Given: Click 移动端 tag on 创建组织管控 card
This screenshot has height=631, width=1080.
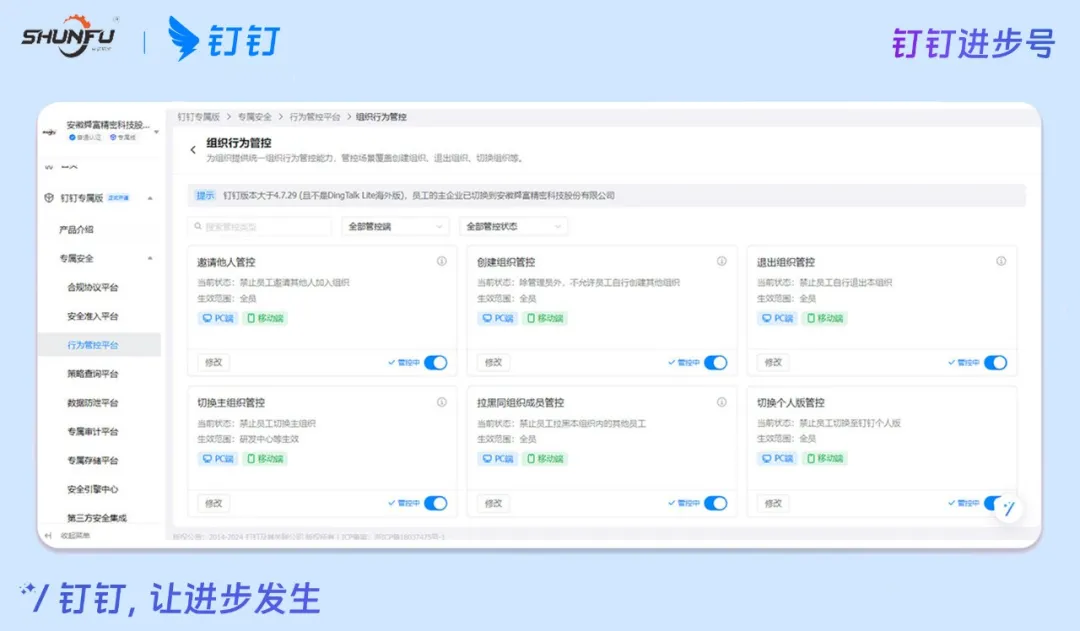Looking at the screenshot, I should pyautogui.click(x=545, y=318).
